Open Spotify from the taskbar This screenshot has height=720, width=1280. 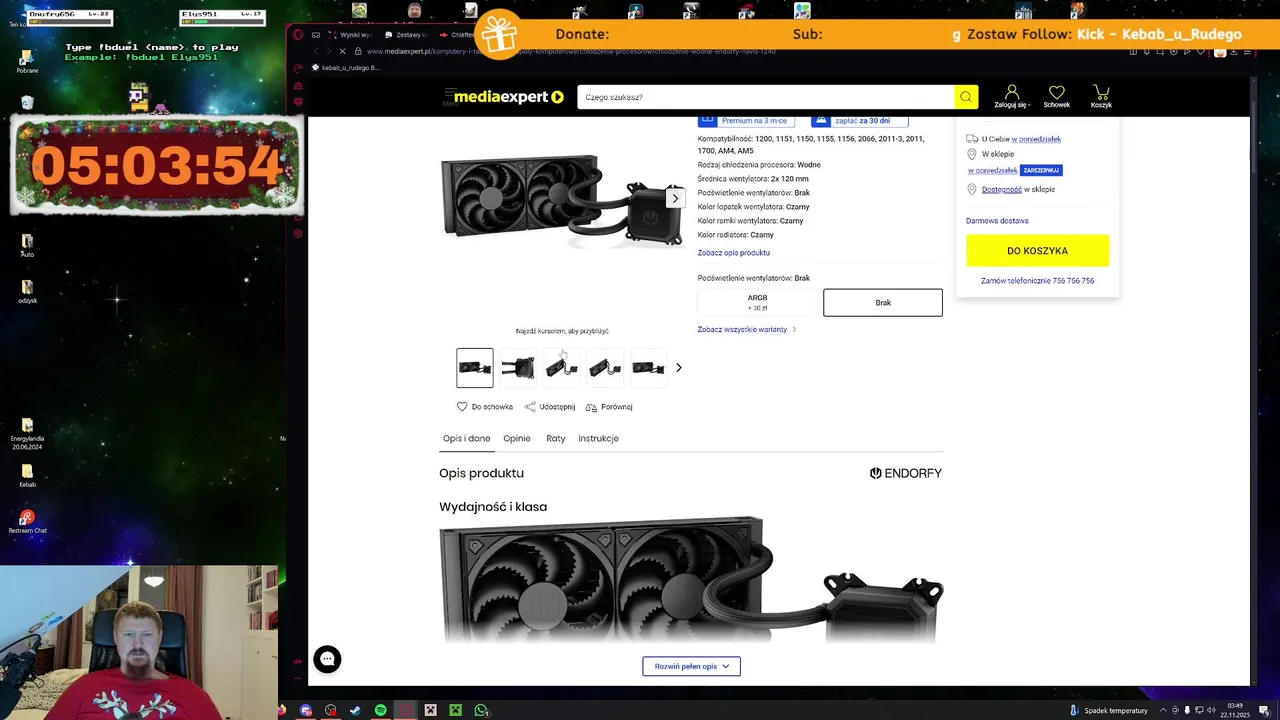click(x=380, y=710)
